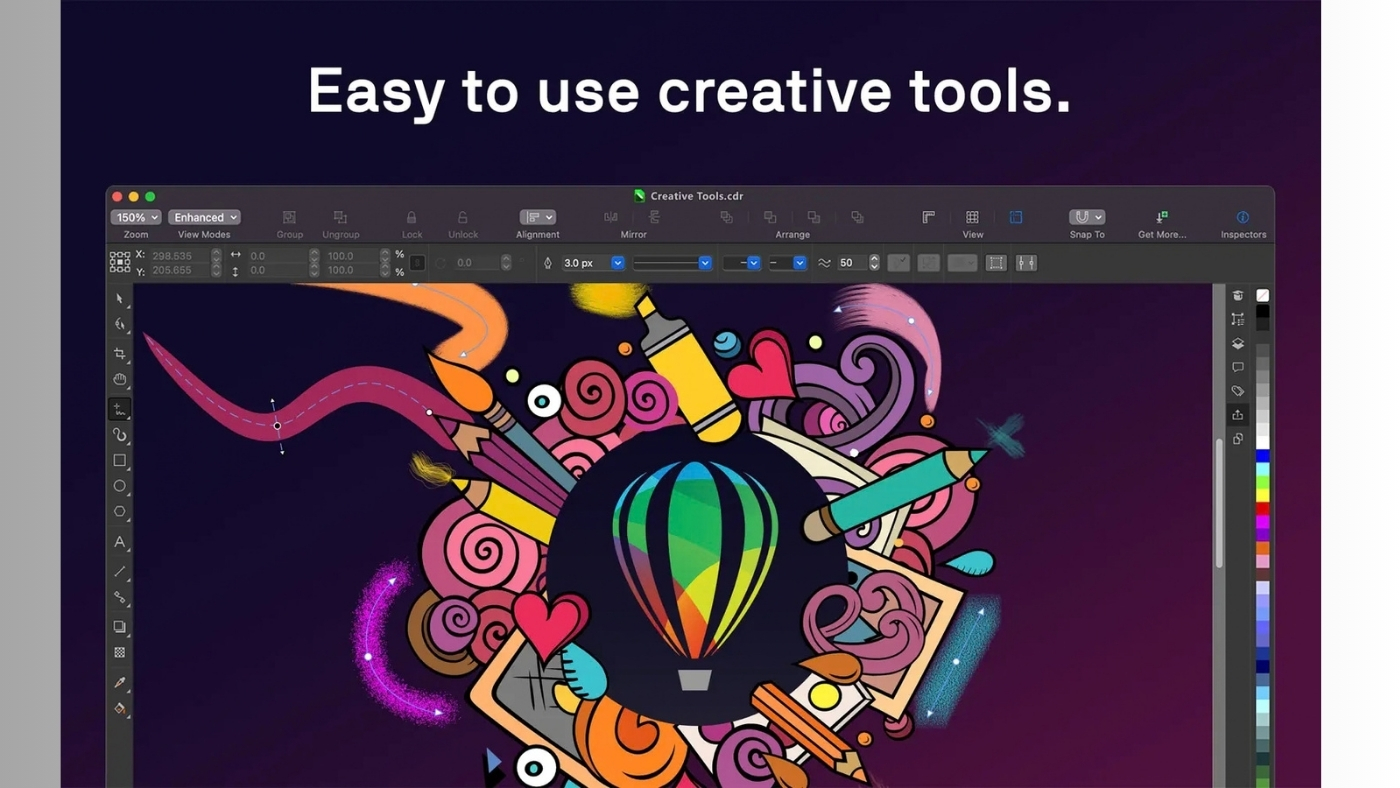Open the Inspectors info icon
This screenshot has height=788, width=1400.
pos(1243,217)
